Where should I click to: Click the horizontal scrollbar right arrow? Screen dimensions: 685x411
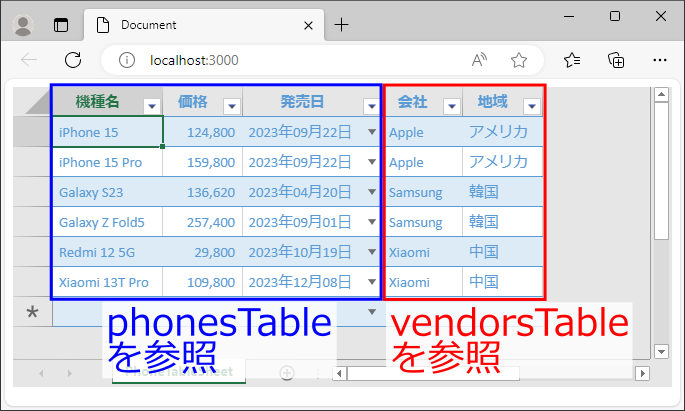(642, 373)
